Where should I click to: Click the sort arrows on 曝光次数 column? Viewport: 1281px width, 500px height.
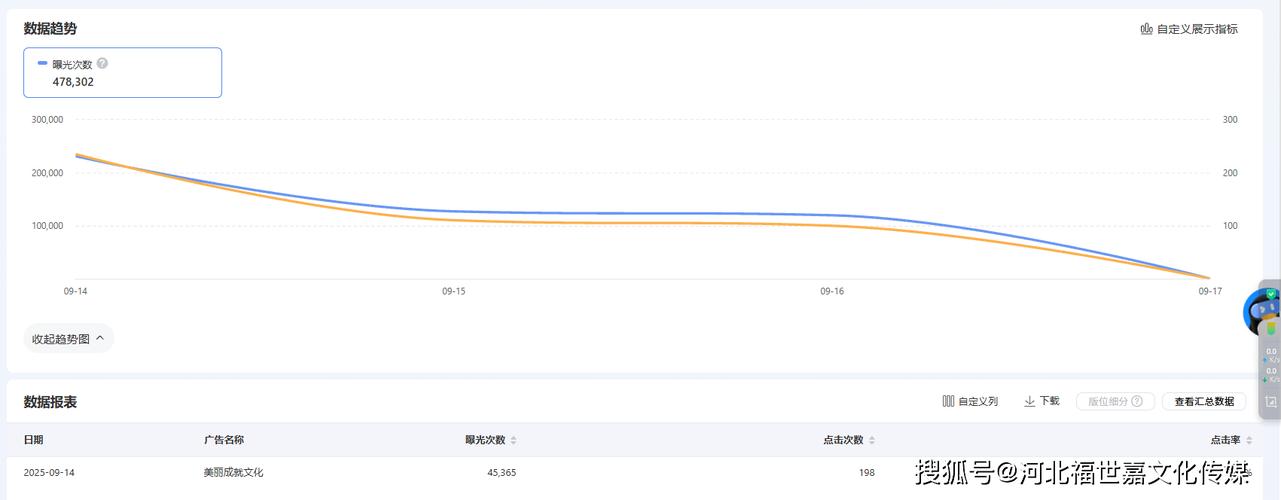(x=513, y=440)
